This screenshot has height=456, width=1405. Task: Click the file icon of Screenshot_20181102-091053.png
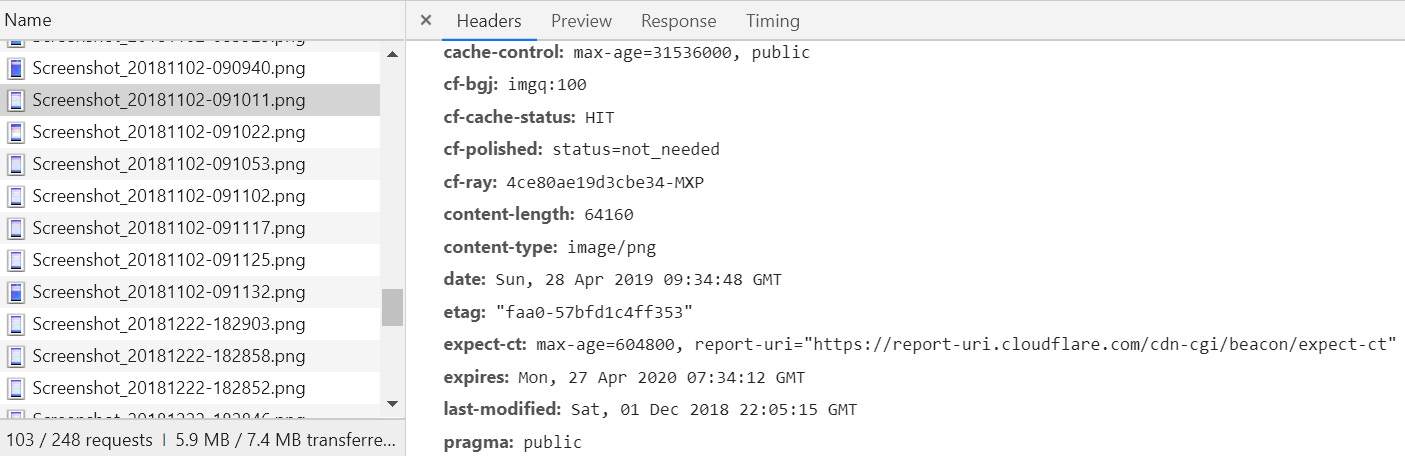point(16,165)
